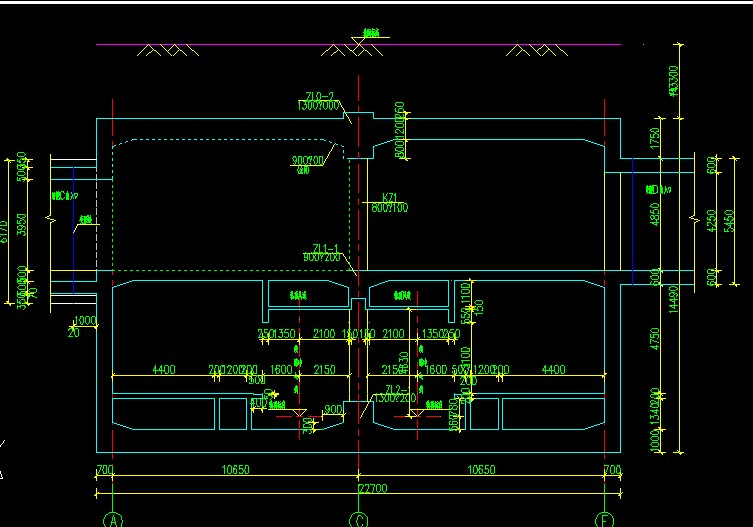Click the ZL1-1 beam label
The image size is (753, 527).
point(326,247)
